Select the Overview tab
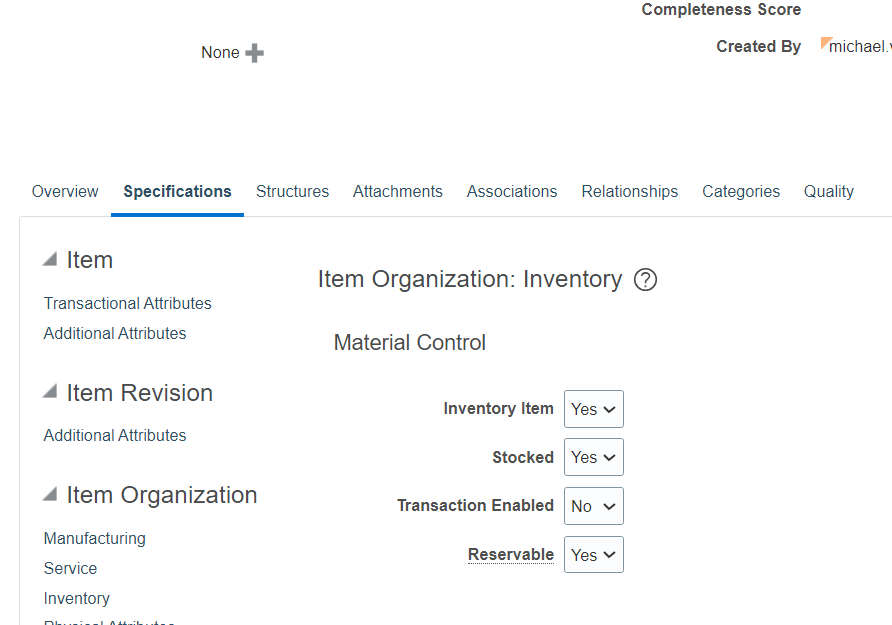The width and height of the screenshot is (892, 625). 64,191
